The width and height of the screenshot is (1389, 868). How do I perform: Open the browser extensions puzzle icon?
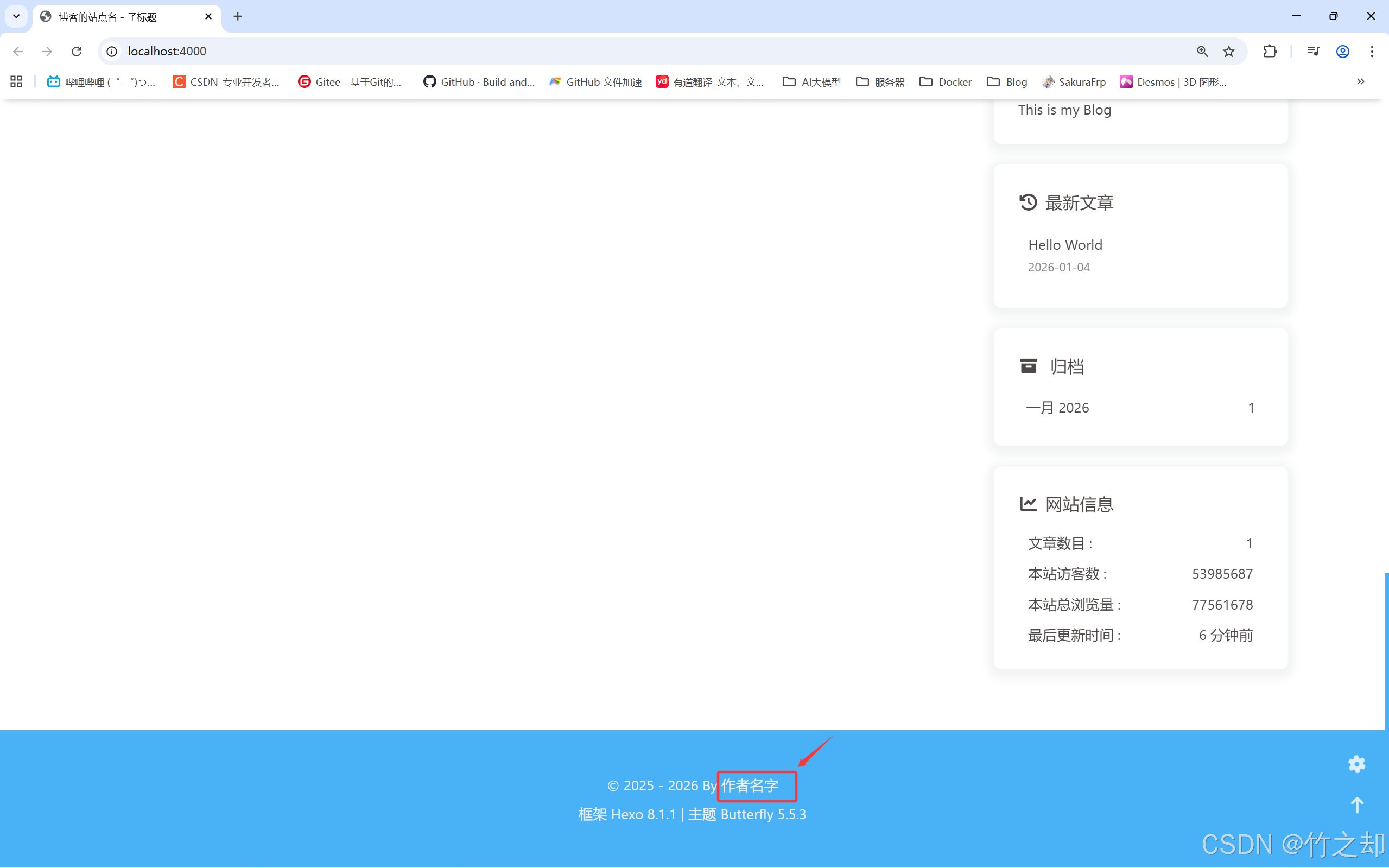(1270, 51)
